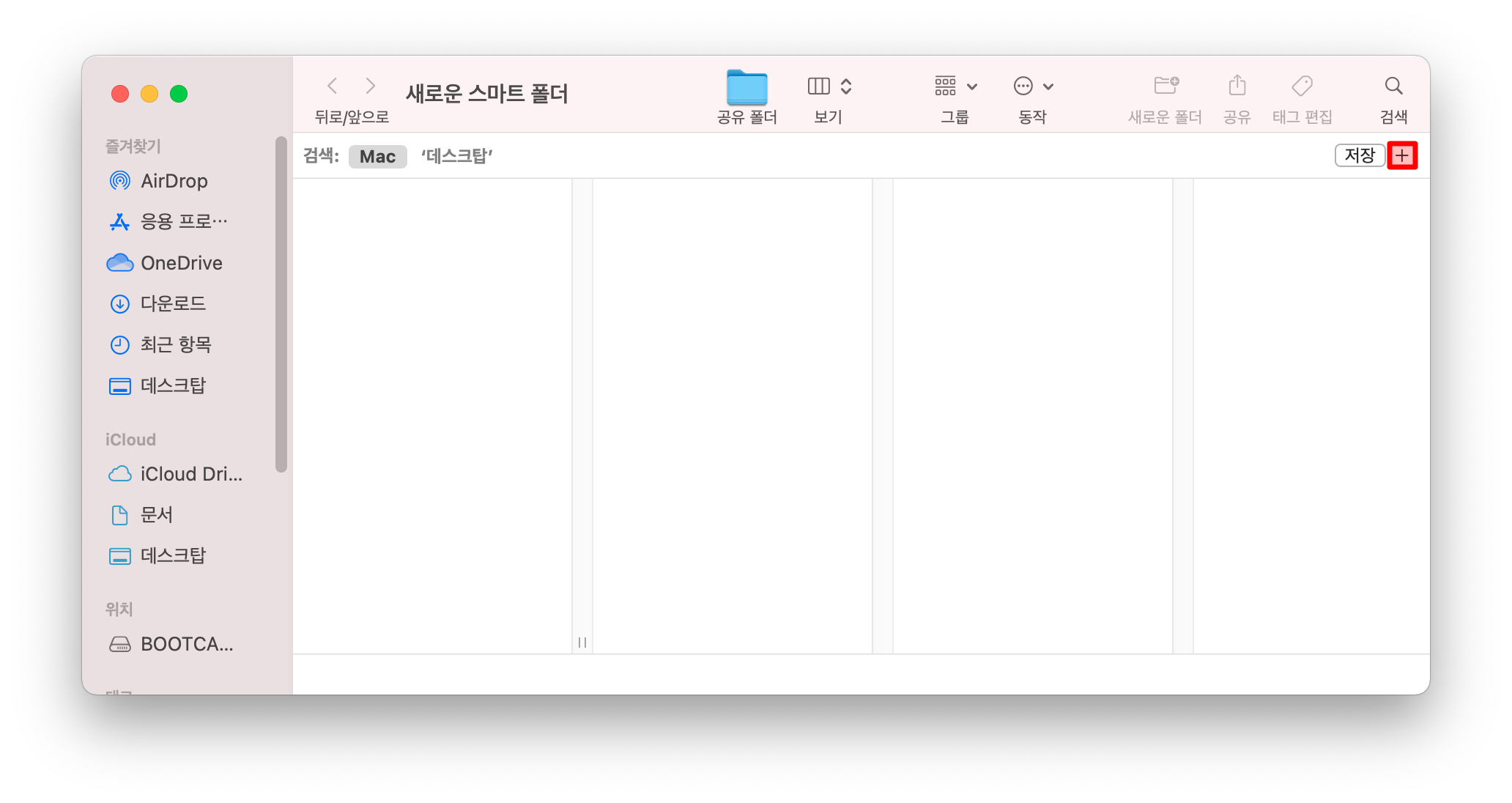Click the new folder (새로운 폴더) icon

coord(1165,86)
